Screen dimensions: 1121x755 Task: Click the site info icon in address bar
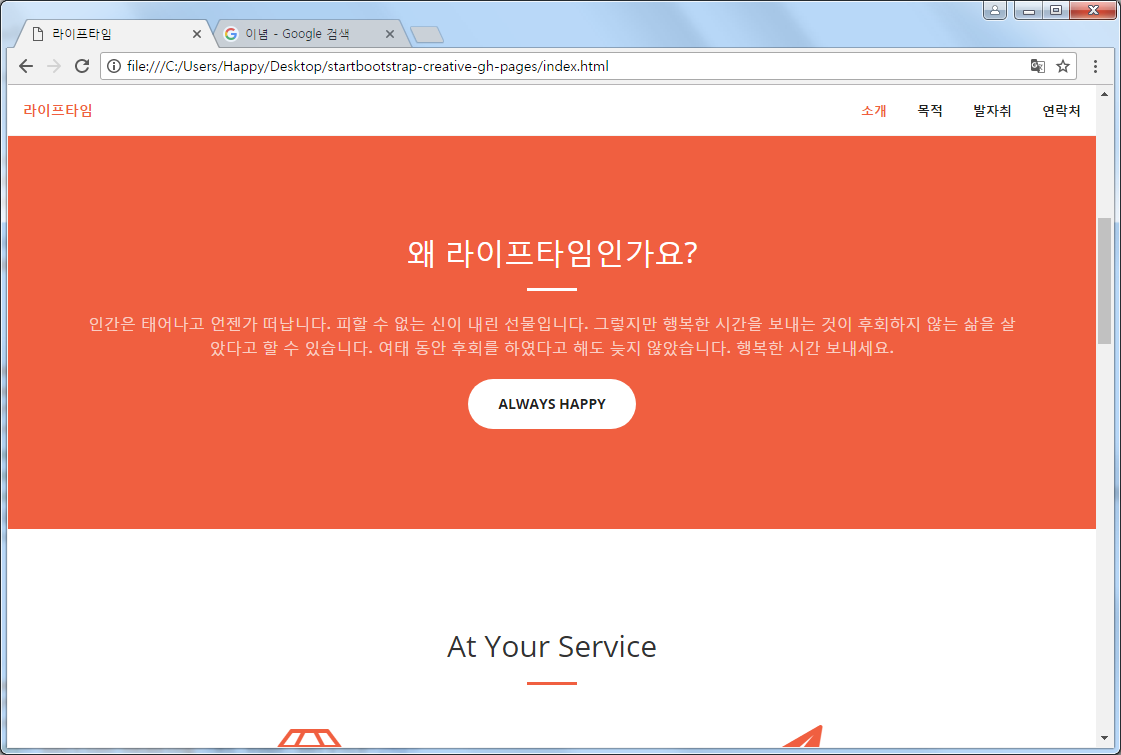pos(114,66)
